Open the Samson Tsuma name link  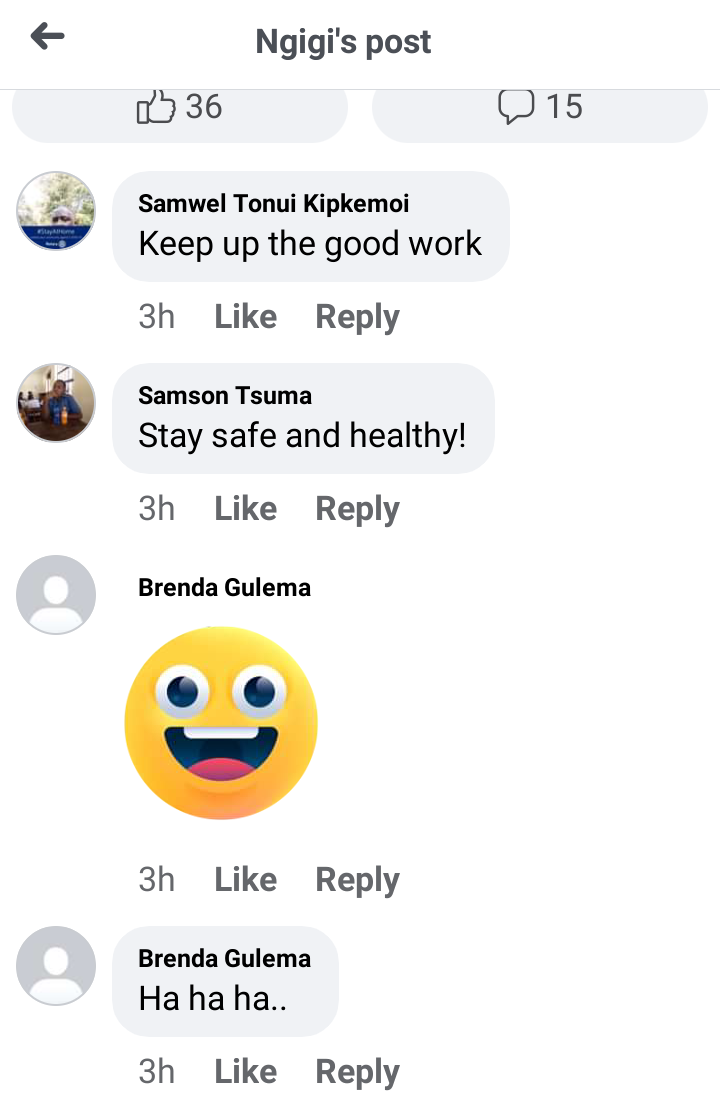pyautogui.click(x=225, y=396)
